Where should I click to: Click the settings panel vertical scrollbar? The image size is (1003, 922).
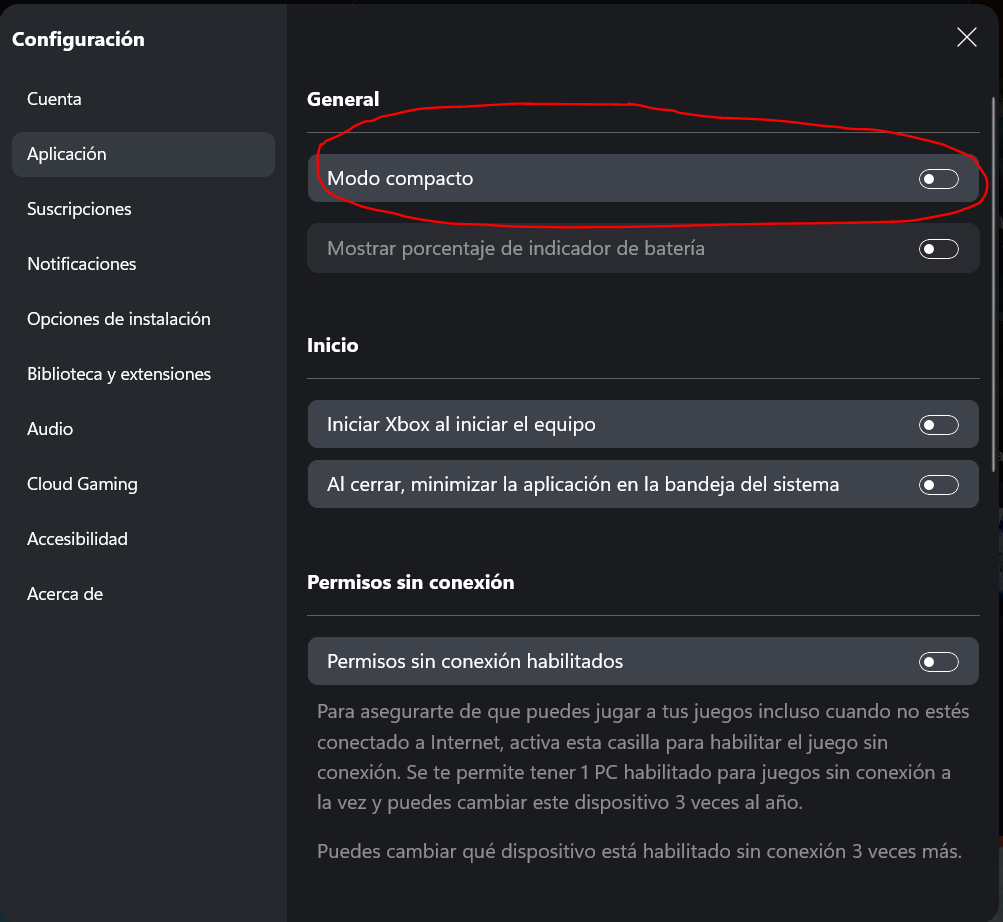[x=993, y=285]
